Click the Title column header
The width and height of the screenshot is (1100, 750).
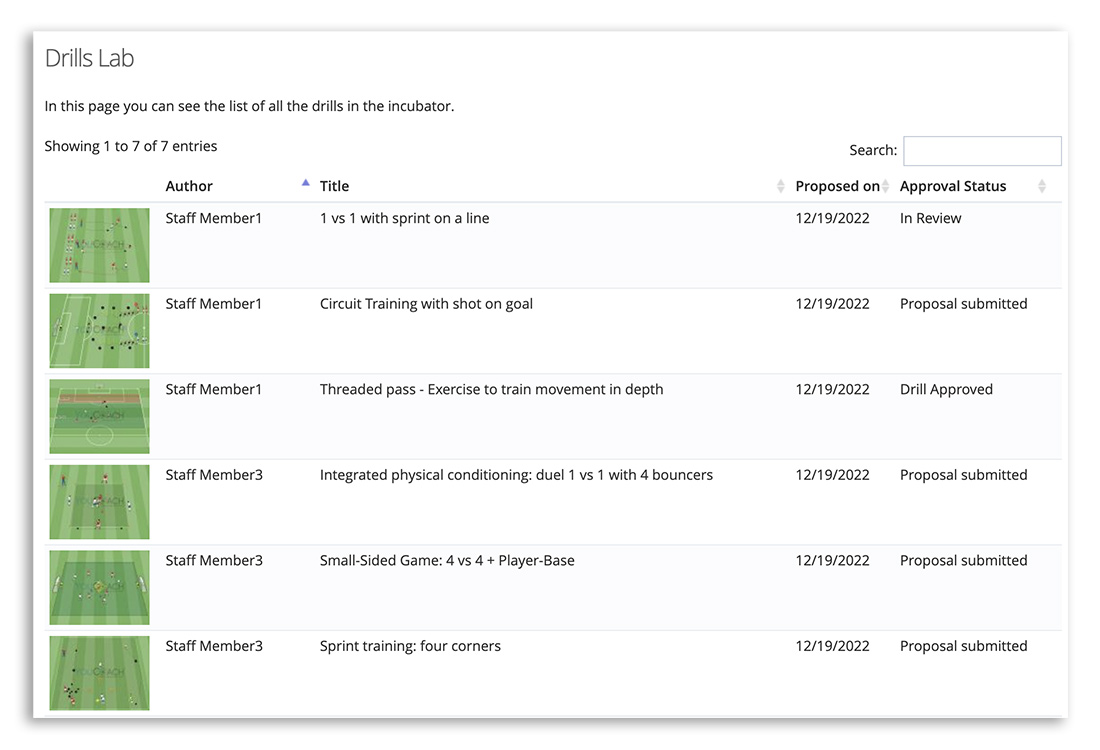click(335, 186)
